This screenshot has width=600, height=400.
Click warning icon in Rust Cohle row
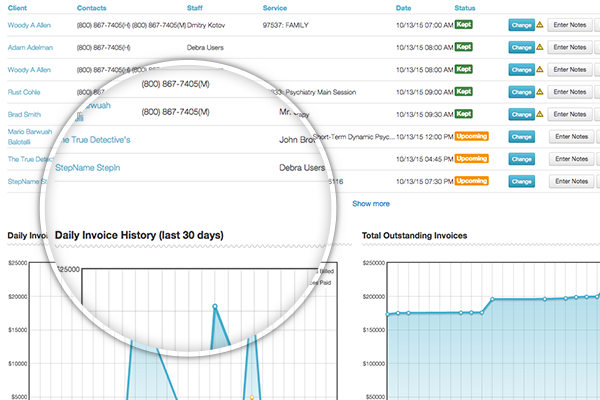[x=540, y=92]
